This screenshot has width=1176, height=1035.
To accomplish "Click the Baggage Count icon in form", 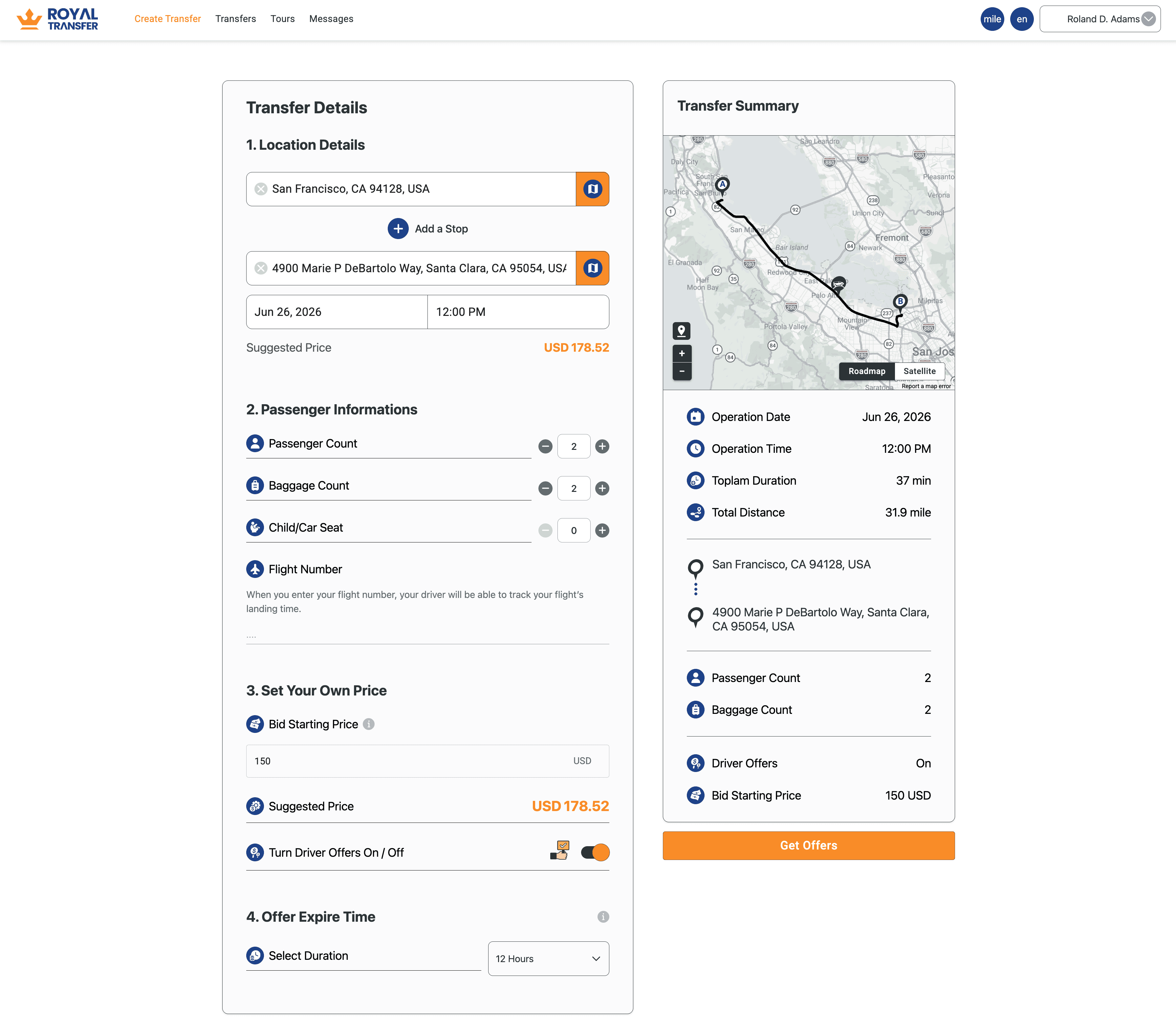I will coord(255,486).
